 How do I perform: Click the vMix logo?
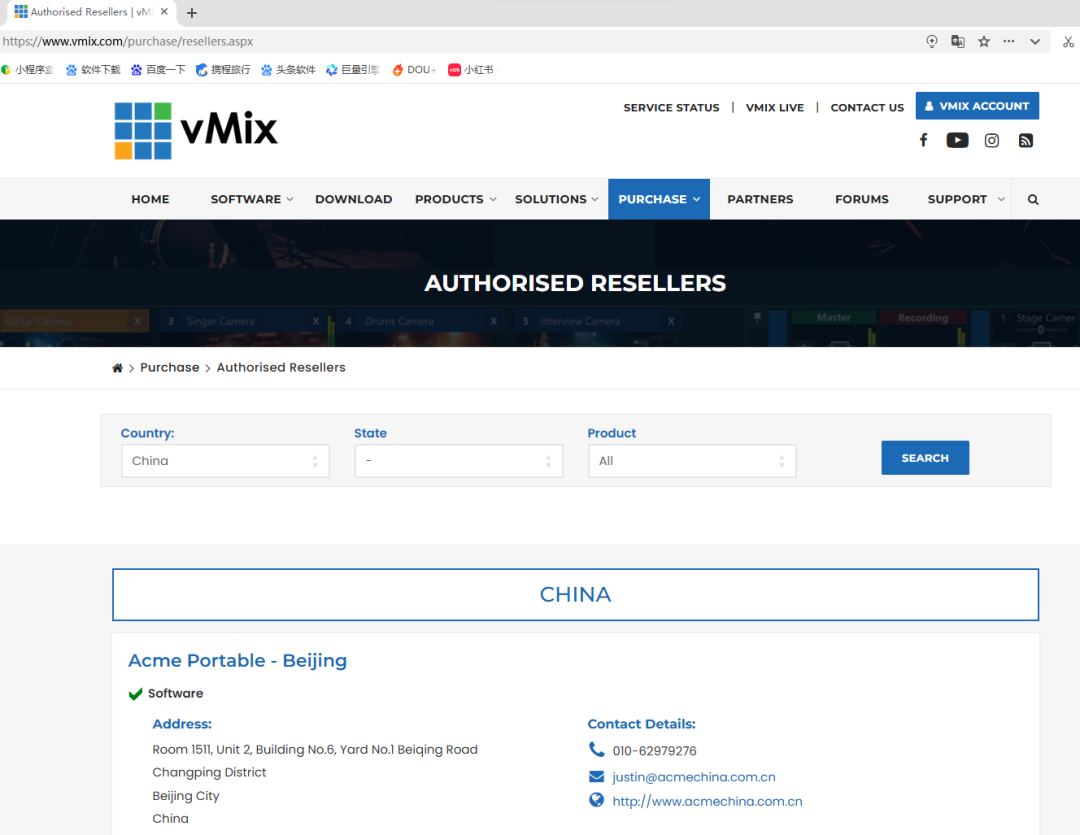tap(196, 130)
